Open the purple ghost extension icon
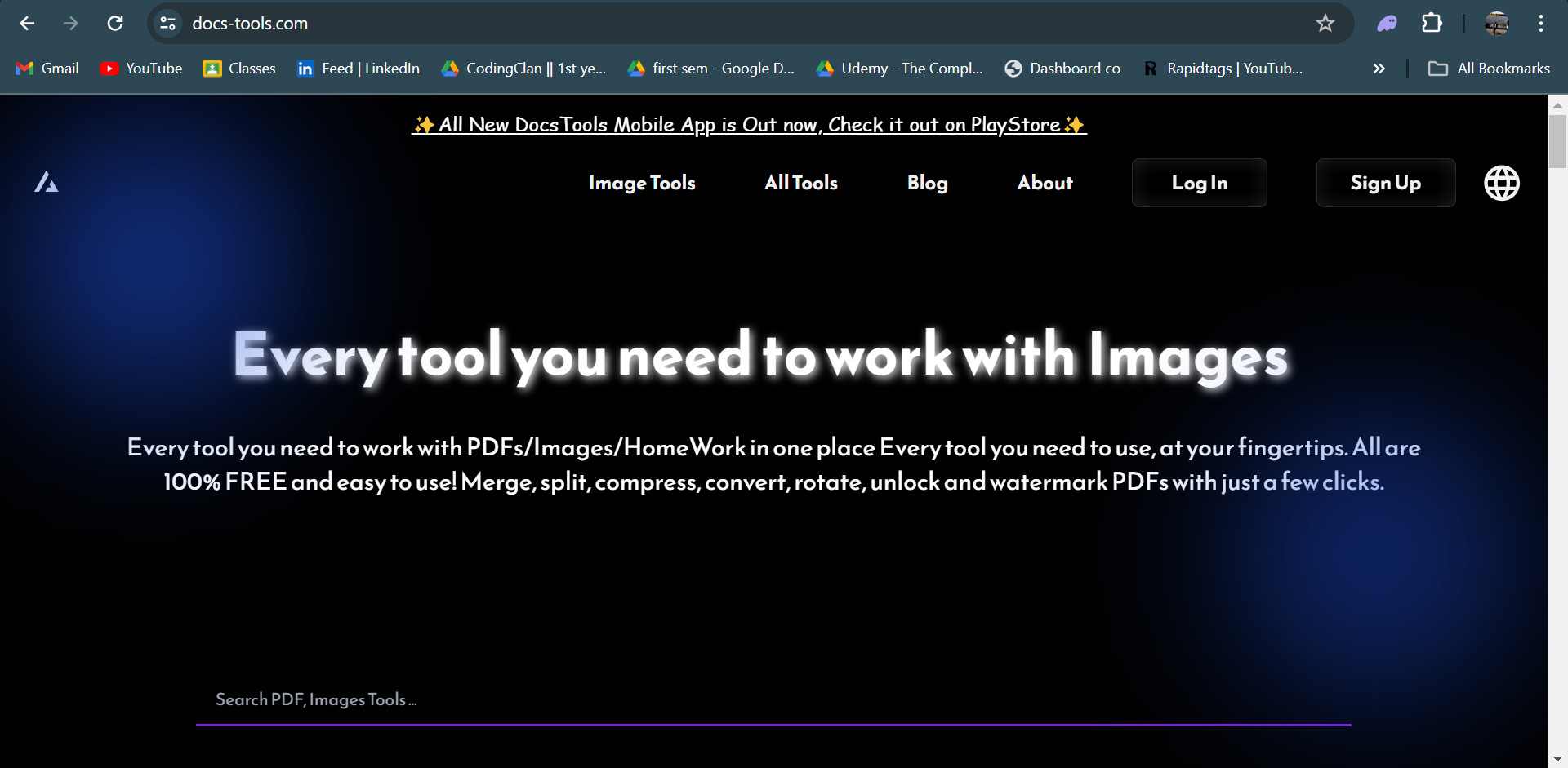The image size is (1568, 768). (x=1387, y=24)
